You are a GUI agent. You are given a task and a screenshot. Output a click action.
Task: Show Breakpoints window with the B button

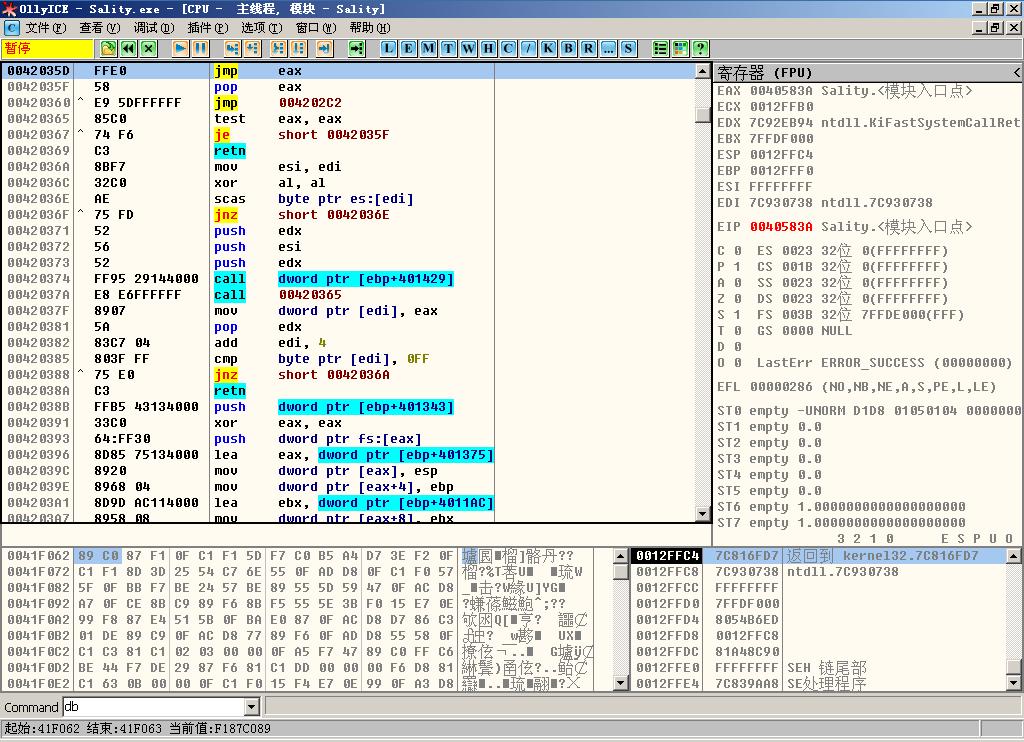click(568, 48)
